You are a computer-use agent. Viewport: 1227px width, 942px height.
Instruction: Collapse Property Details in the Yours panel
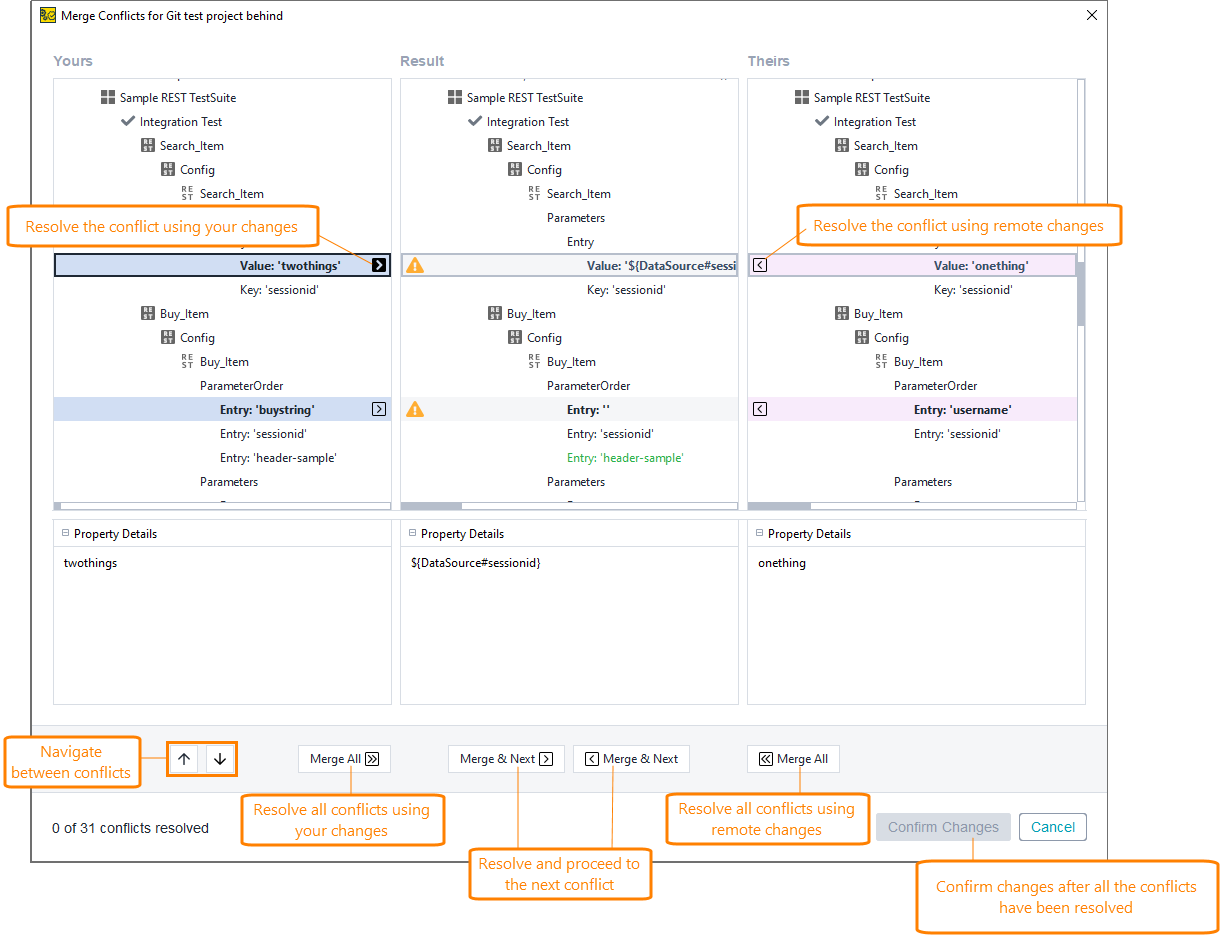[65, 533]
